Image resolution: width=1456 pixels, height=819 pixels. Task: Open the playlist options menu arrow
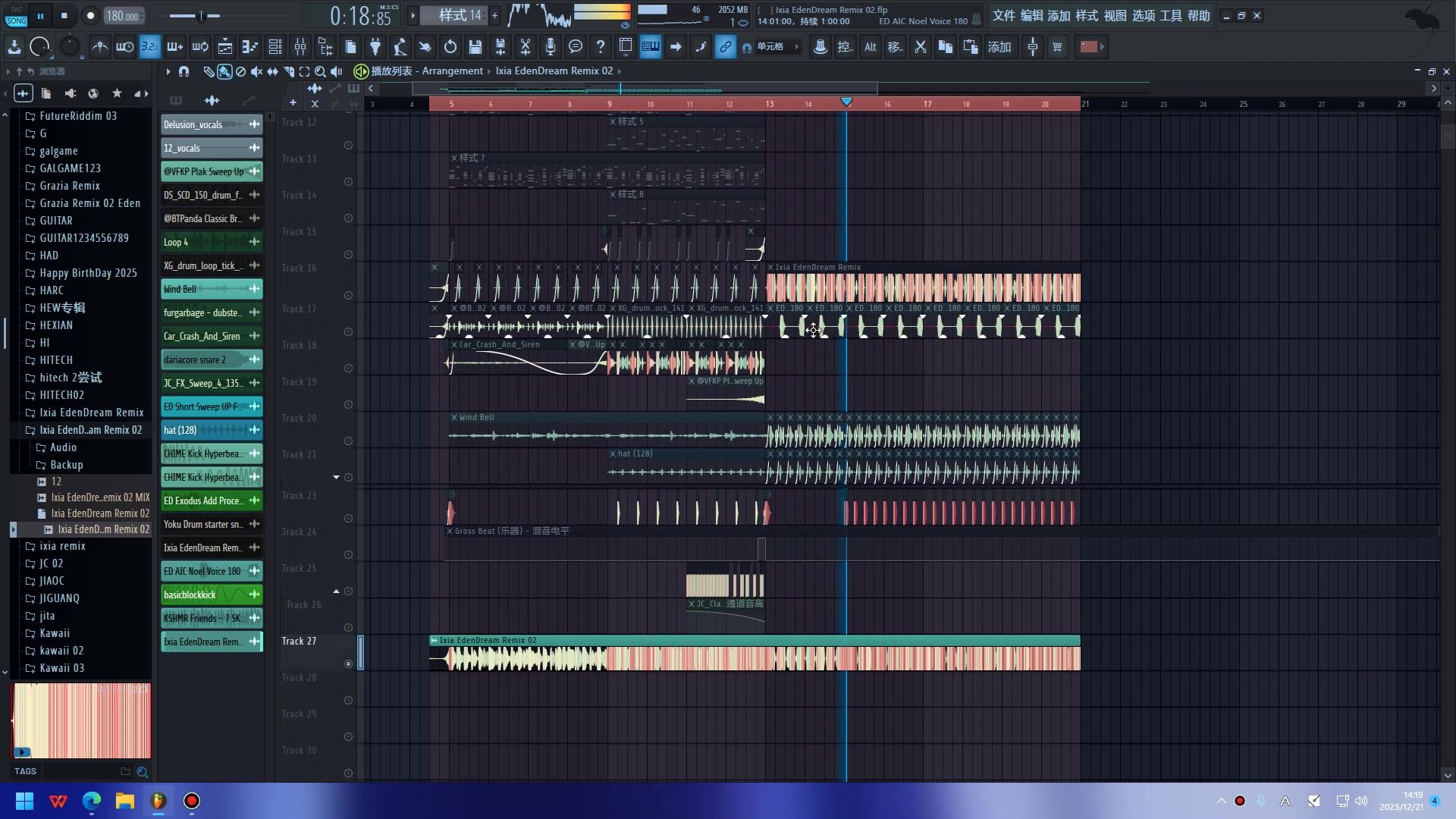click(168, 71)
